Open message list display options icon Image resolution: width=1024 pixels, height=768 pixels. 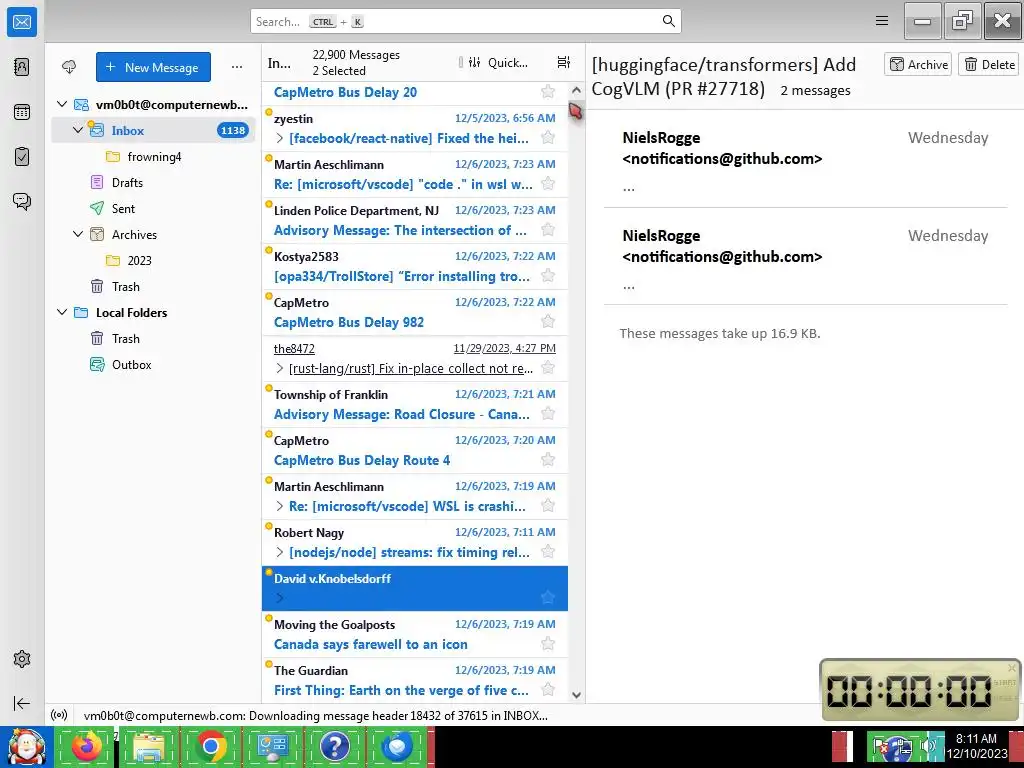564,62
